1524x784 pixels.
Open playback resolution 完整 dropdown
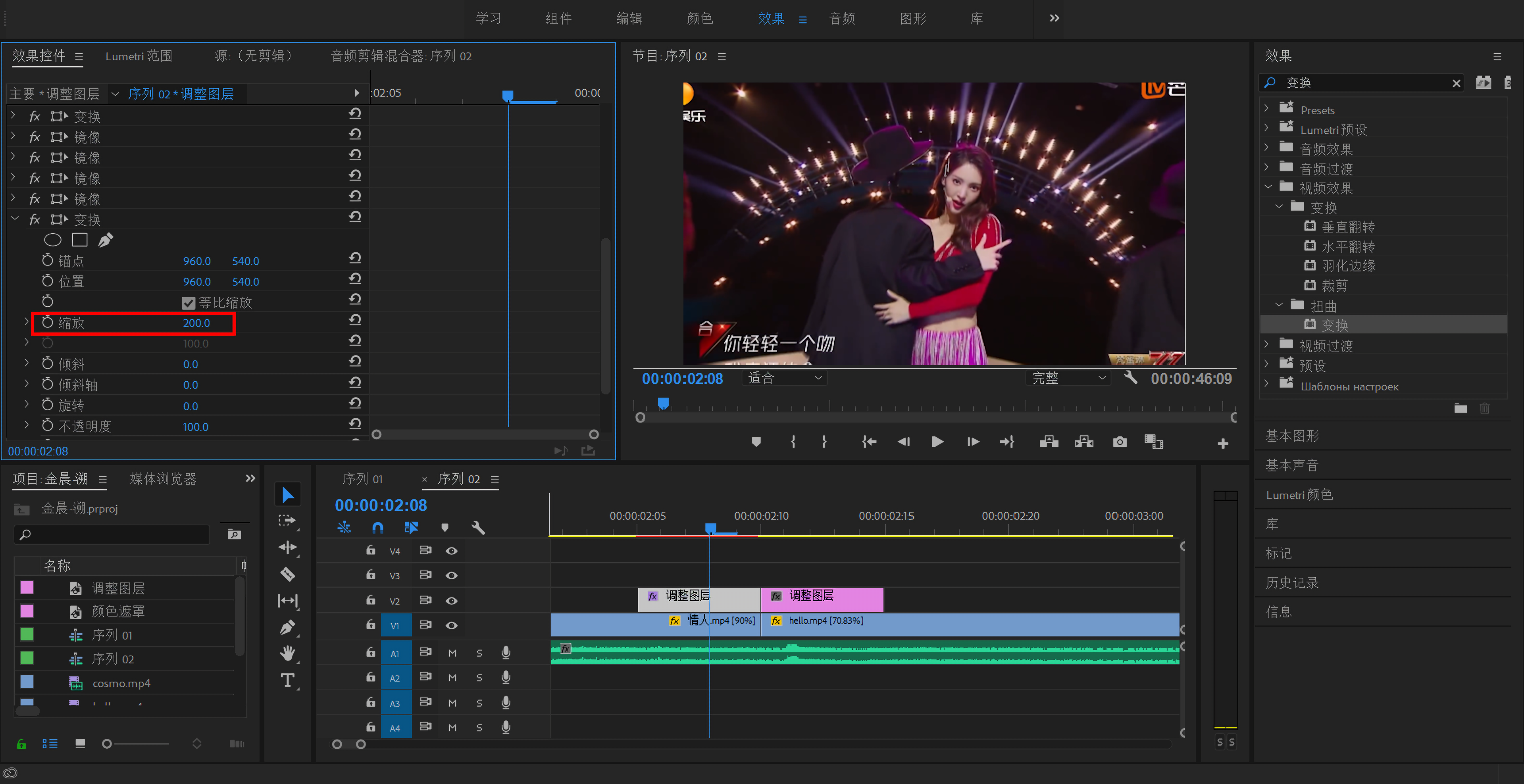(1068, 378)
